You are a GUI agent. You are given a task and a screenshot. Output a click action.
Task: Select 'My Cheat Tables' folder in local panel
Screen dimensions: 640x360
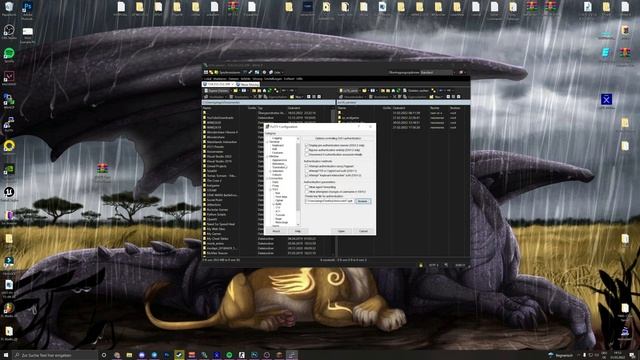(x=217, y=238)
